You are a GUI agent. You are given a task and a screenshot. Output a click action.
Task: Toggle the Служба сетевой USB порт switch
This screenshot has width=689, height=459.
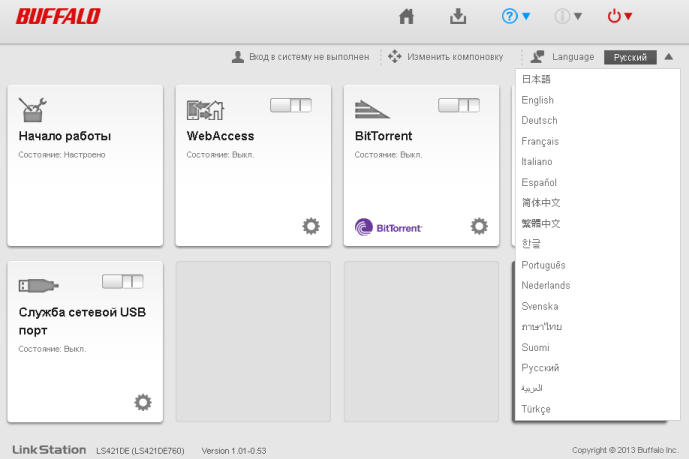coord(123,282)
